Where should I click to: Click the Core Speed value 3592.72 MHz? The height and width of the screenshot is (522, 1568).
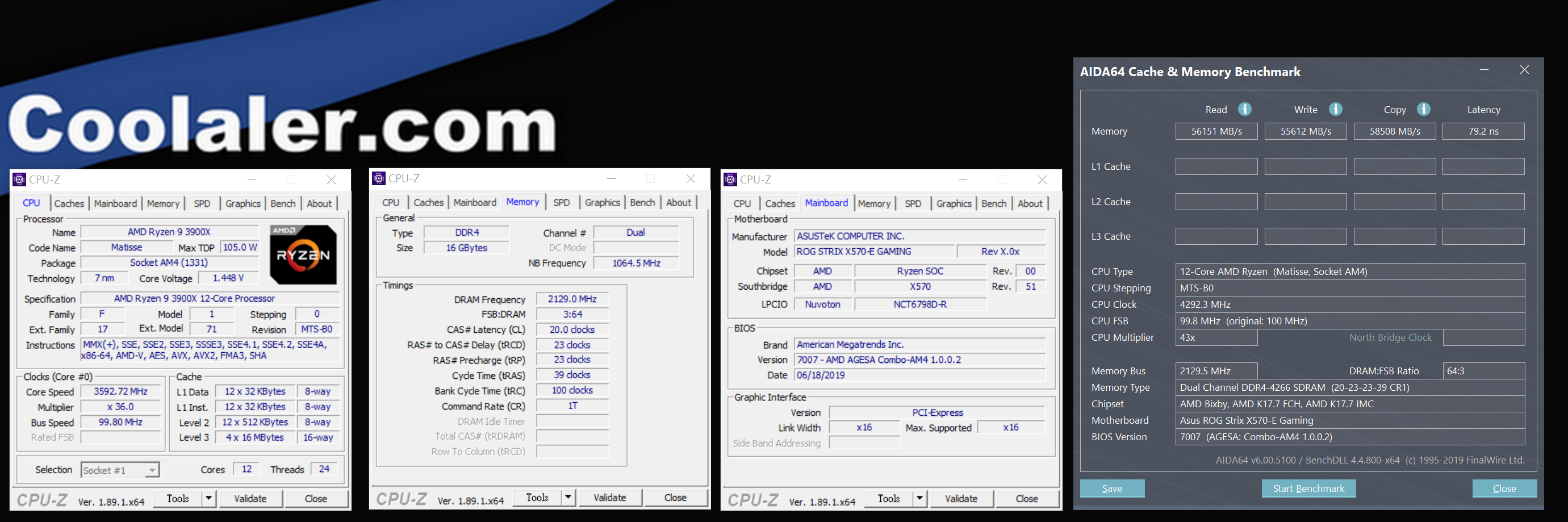[x=120, y=391]
